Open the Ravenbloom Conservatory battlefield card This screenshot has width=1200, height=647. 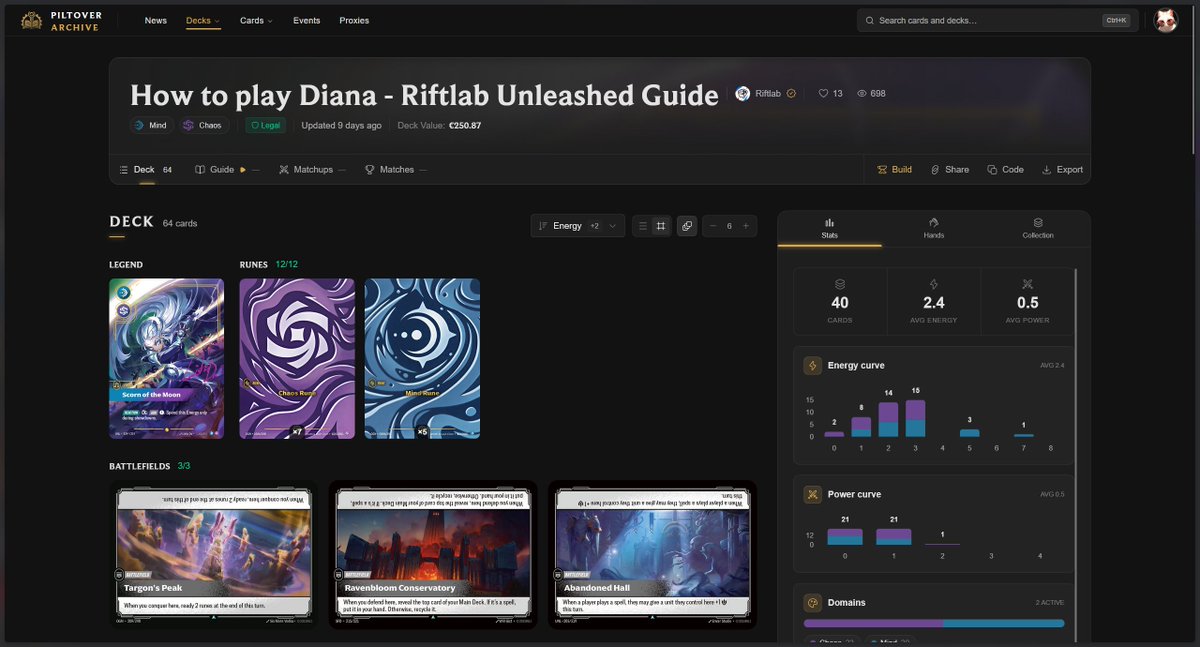433,554
